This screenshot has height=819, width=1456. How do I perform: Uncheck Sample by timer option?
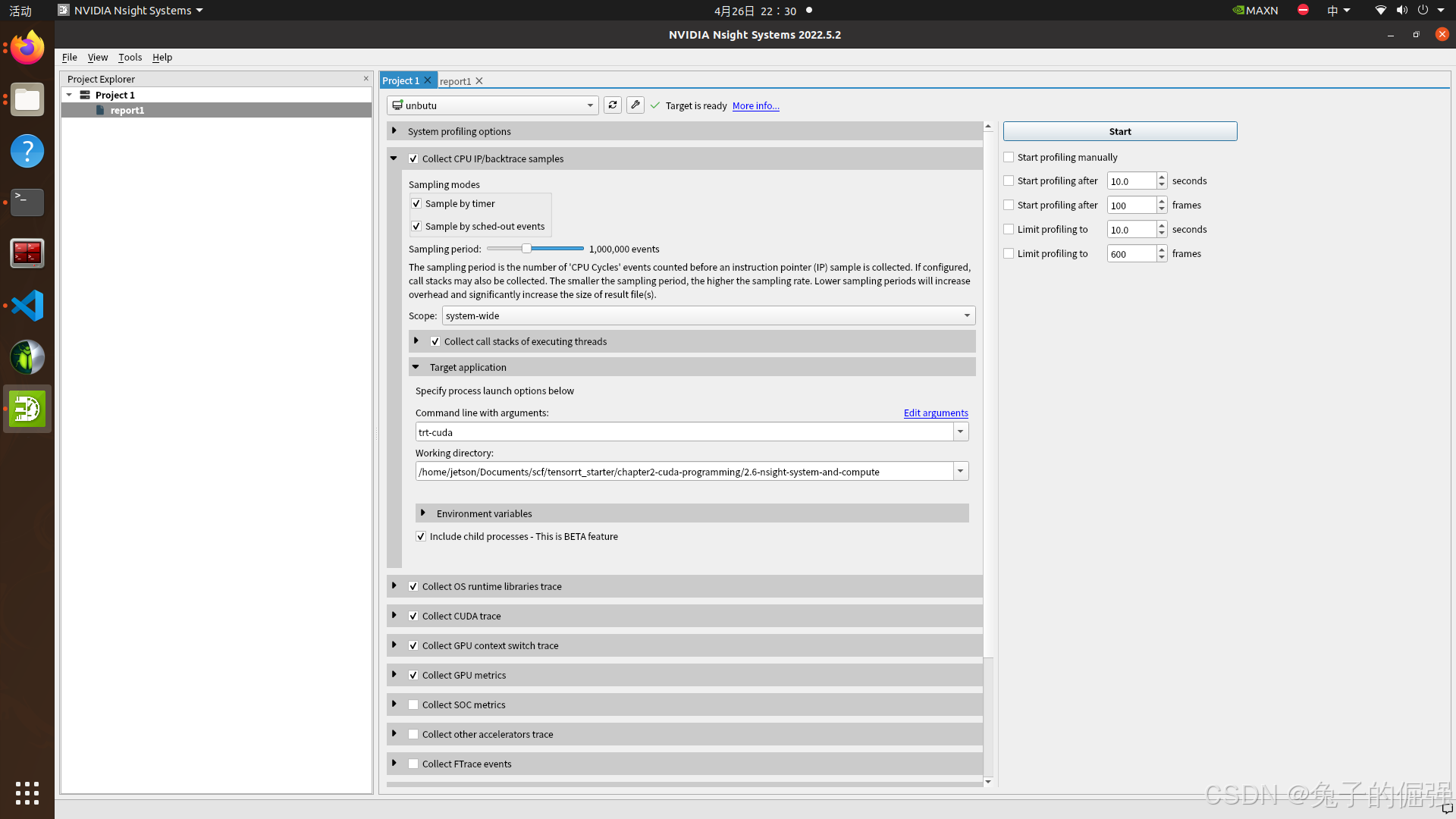click(x=416, y=204)
